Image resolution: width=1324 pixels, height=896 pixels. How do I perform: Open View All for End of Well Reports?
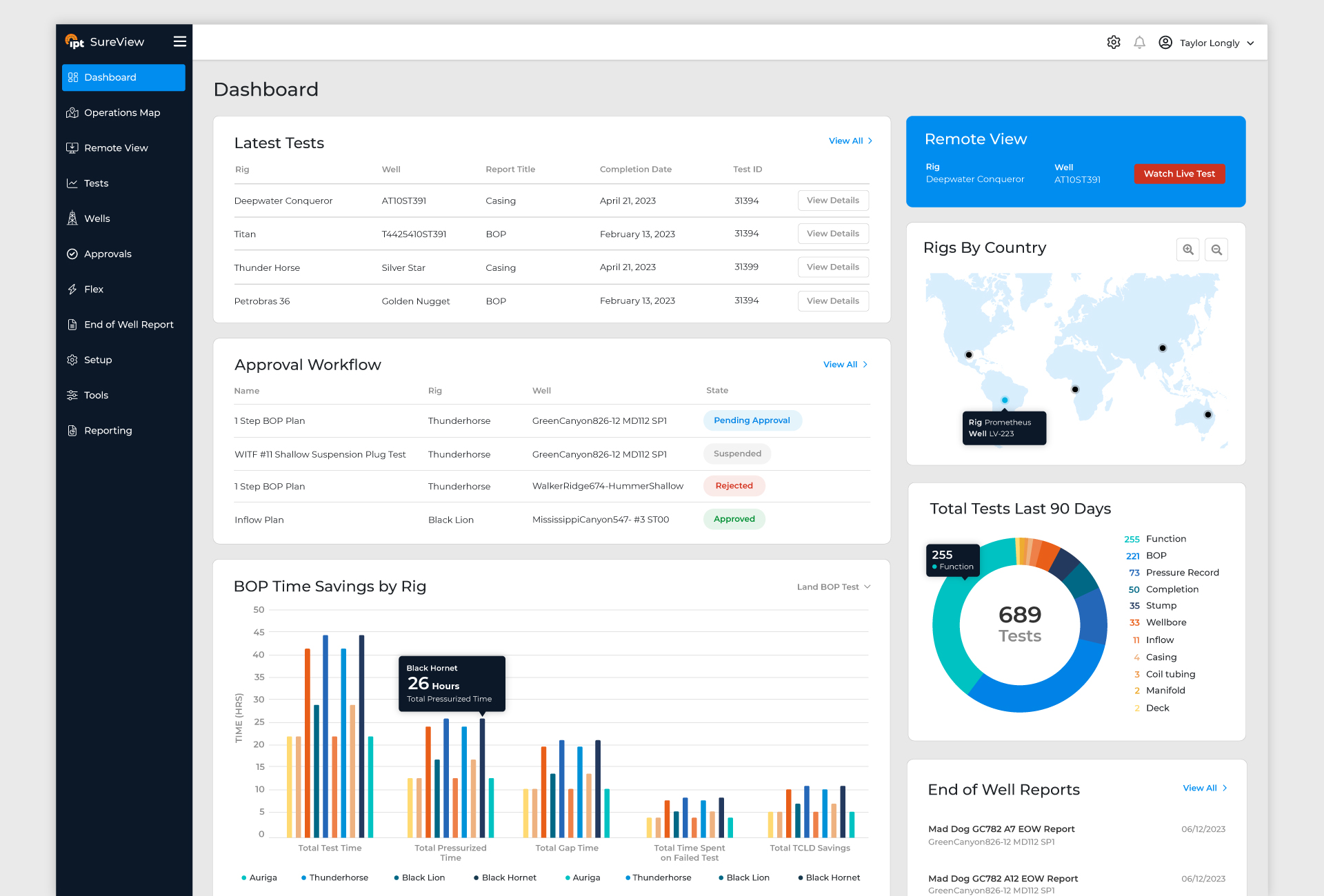(1205, 788)
